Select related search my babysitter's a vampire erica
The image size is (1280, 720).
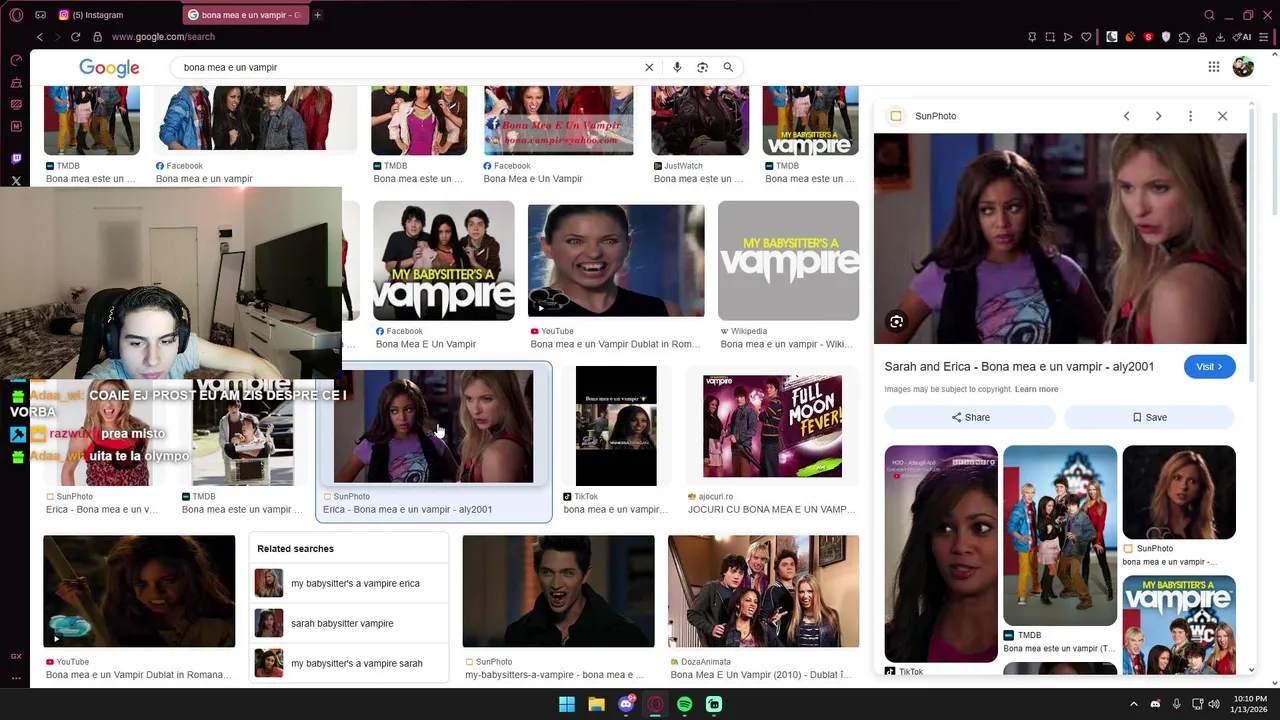[x=349, y=583]
